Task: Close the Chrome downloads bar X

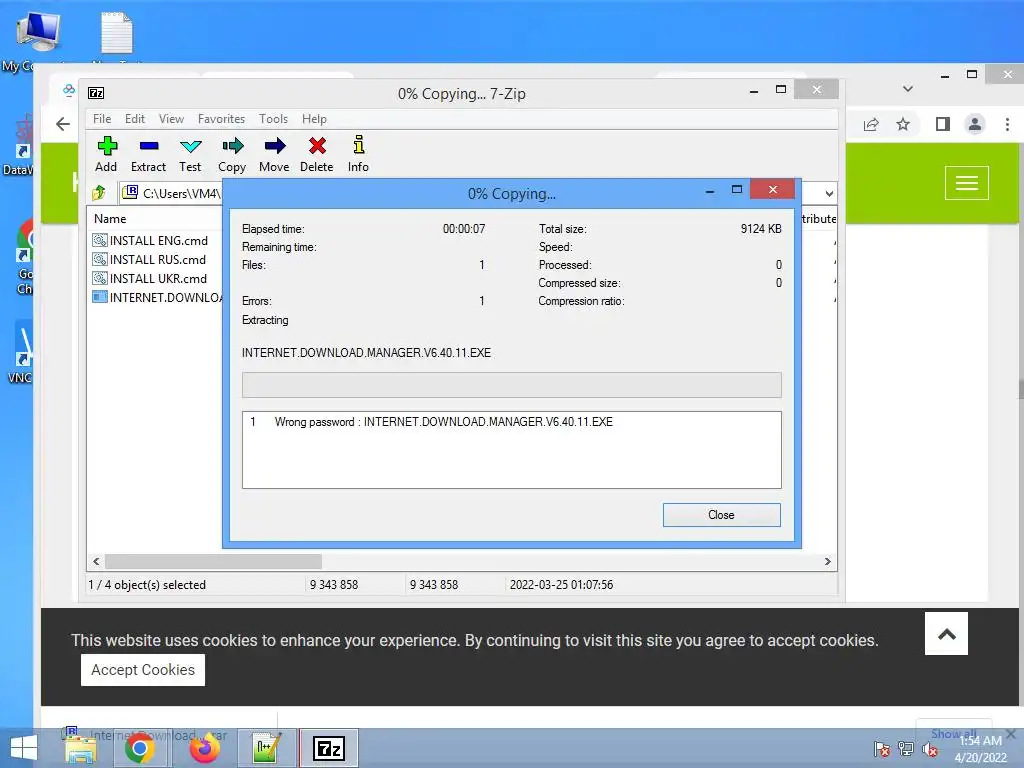Action: (1010, 734)
